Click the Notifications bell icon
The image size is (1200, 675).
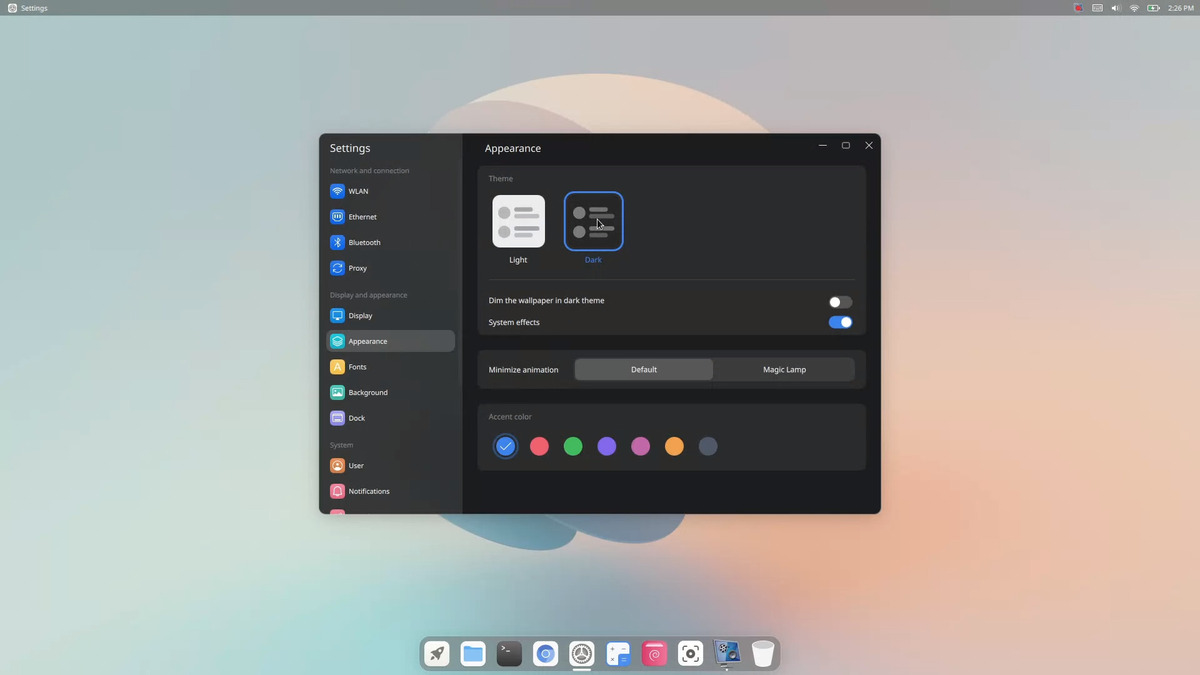point(337,491)
